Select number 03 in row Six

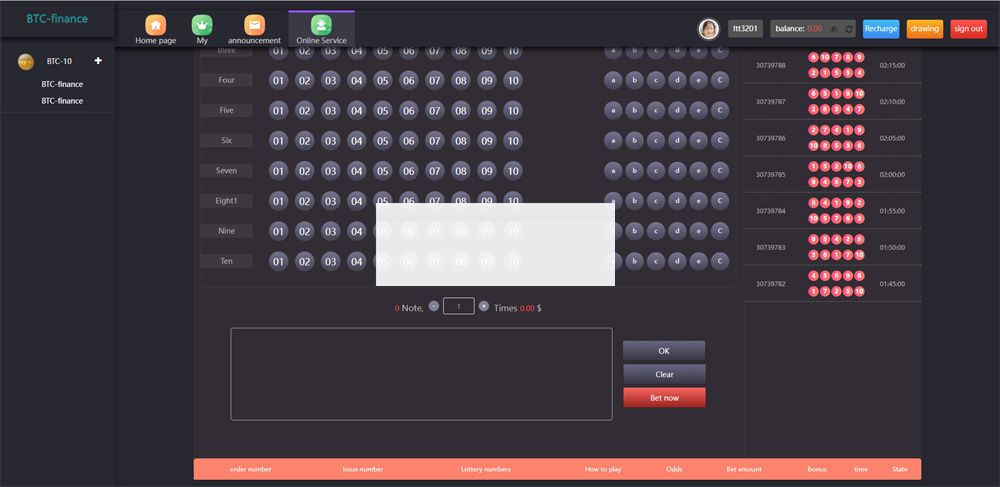point(331,141)
